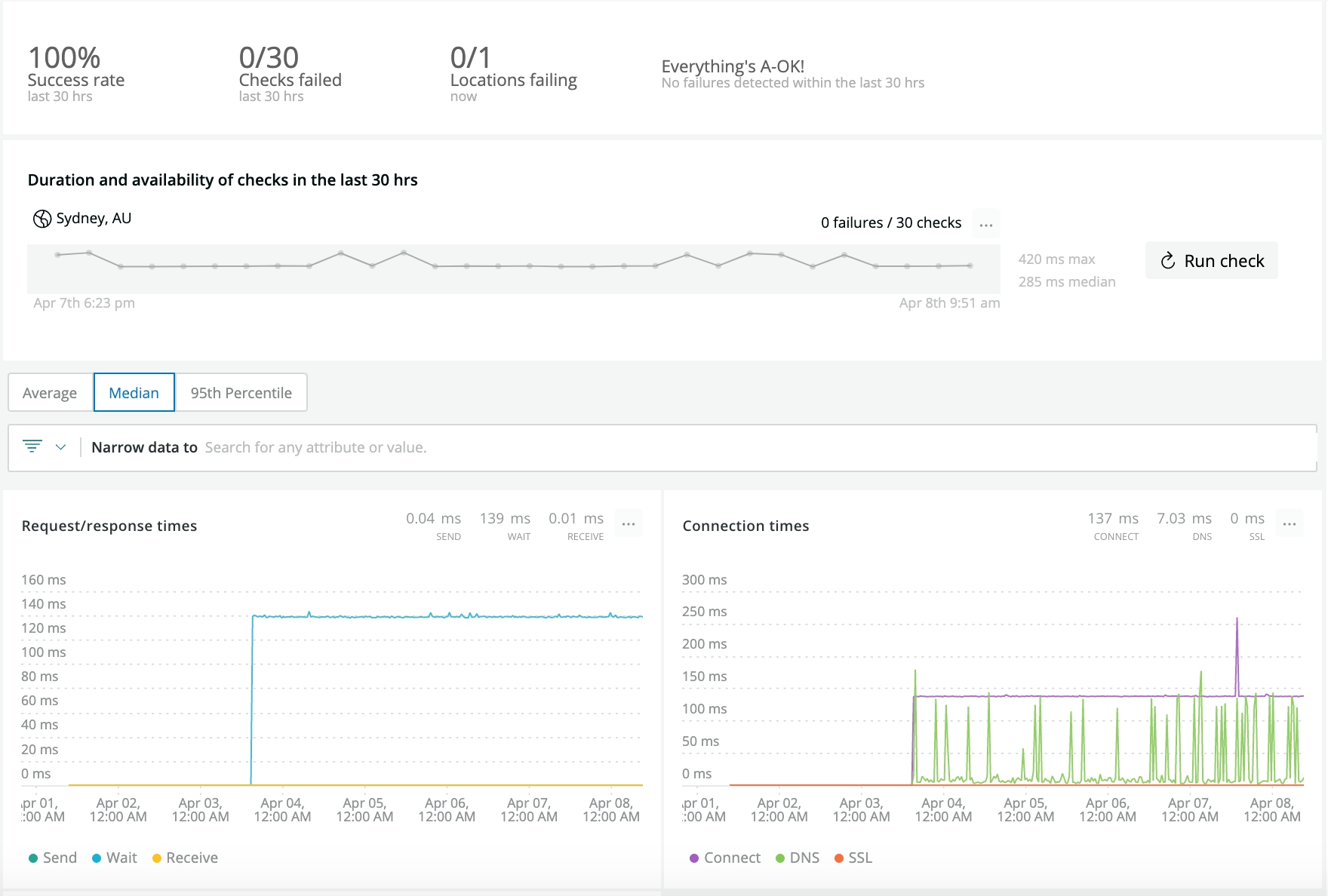Click the refresh icon inside Run check button
The height and width of the screenshot is (896, 1328).
click(1167, 260)
